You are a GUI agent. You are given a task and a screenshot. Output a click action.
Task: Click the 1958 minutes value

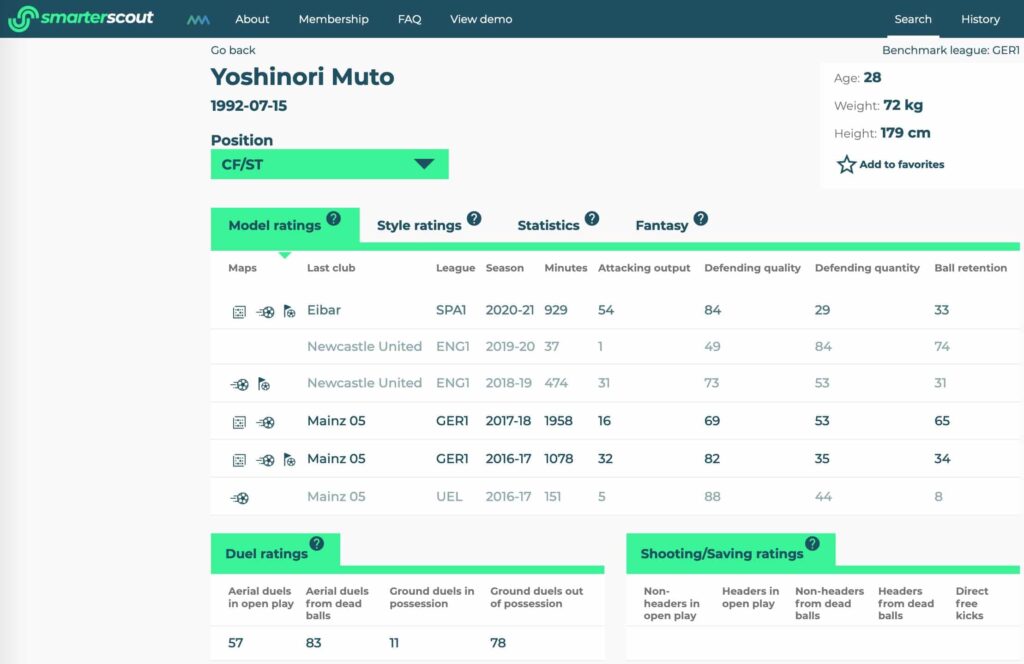point(558,421)
